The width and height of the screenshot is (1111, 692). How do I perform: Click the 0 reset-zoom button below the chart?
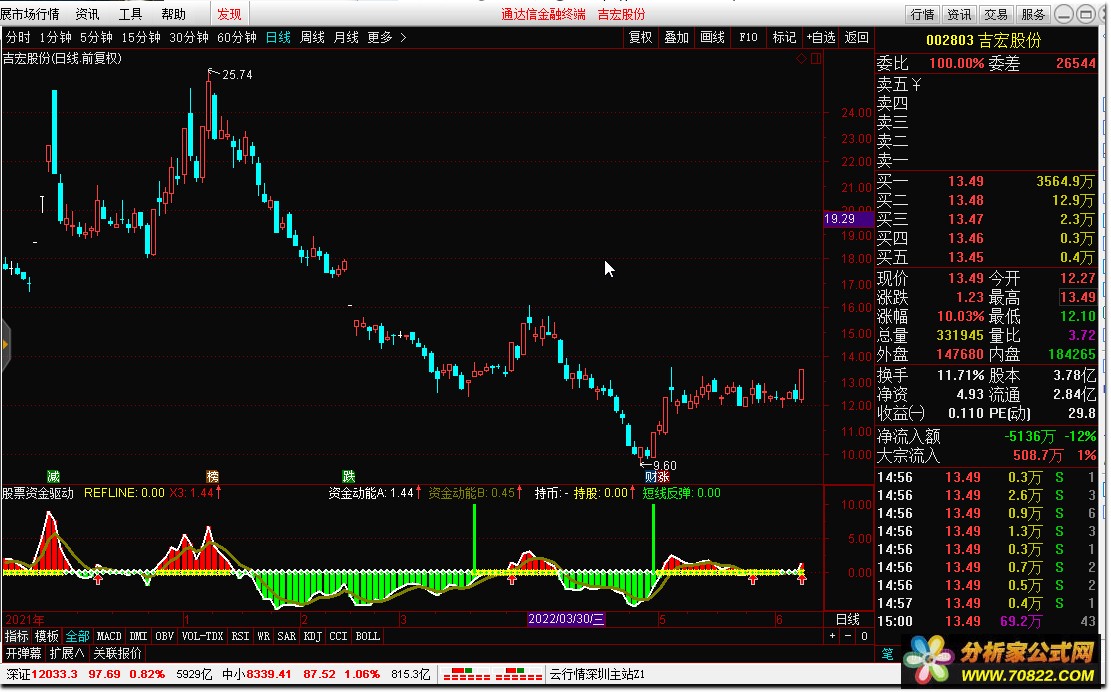[x=864, y=636]
